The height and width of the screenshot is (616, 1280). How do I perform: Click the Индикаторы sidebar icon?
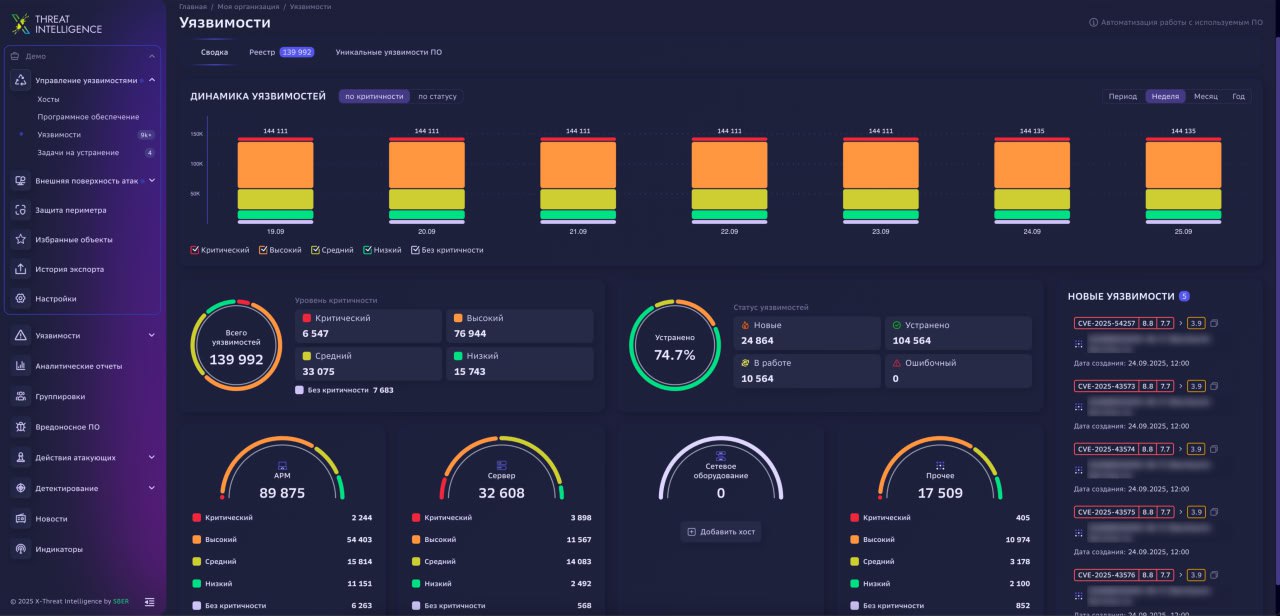[x=21, y=549]
